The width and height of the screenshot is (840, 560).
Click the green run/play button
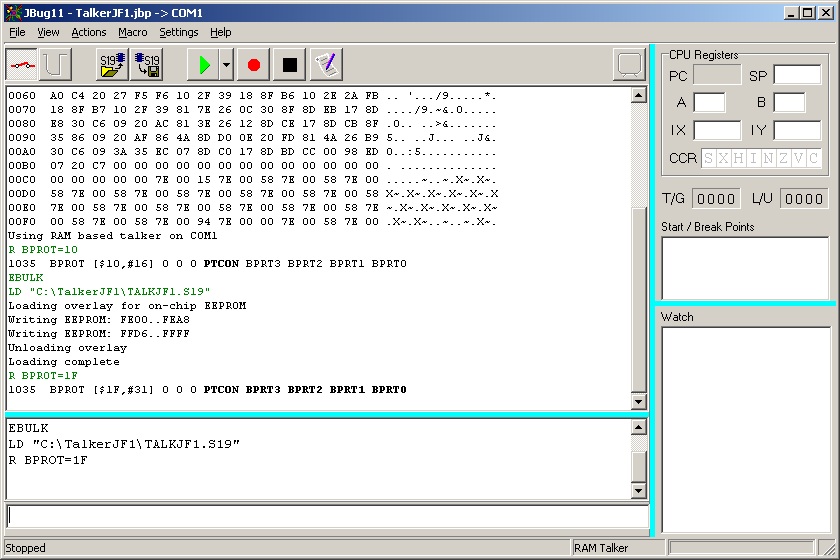(x=204, y=65)
